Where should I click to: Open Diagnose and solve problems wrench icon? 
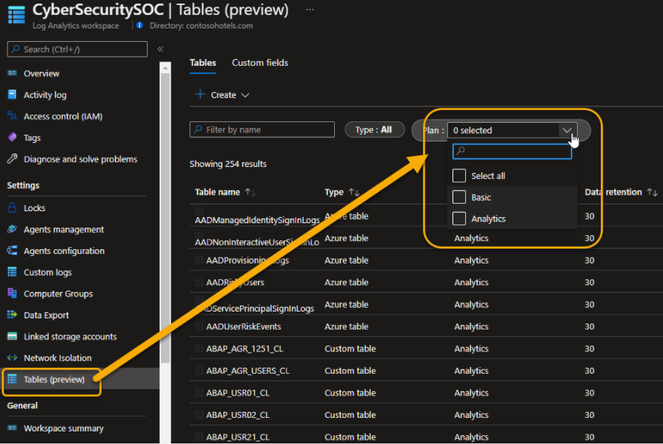(x=12, y=159)
